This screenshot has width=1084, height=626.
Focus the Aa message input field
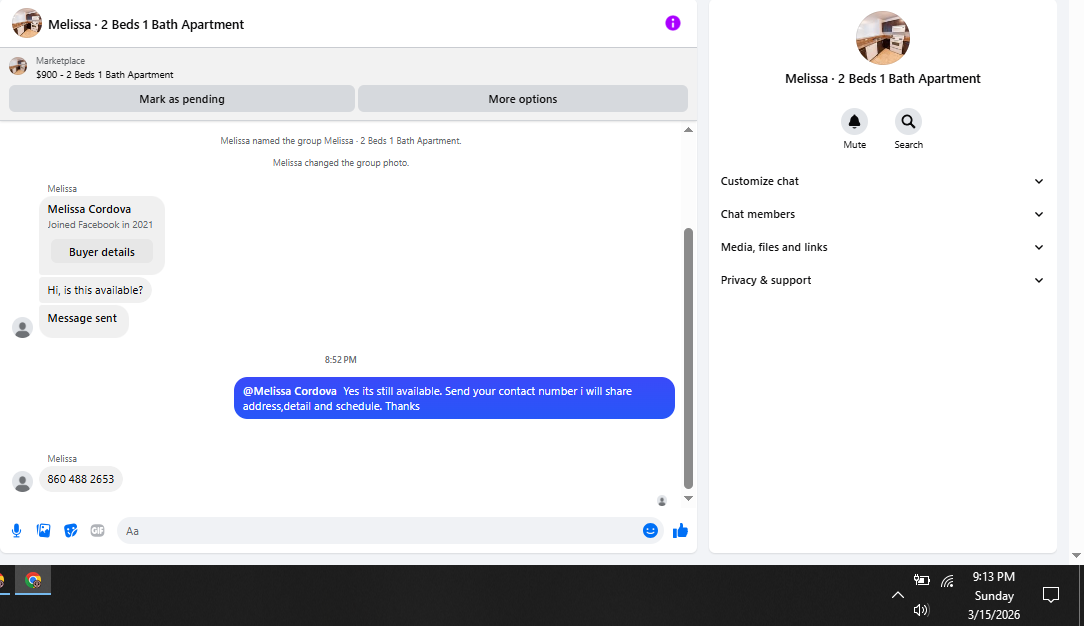tap(380, 531)
